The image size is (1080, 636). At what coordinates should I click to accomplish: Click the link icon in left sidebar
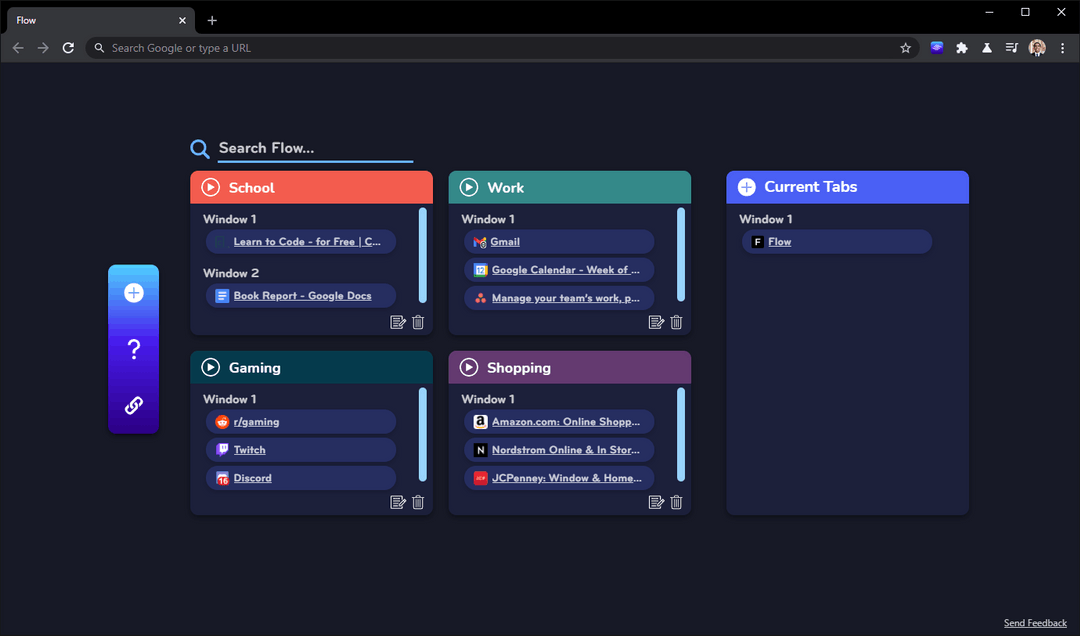pos(134,405)
